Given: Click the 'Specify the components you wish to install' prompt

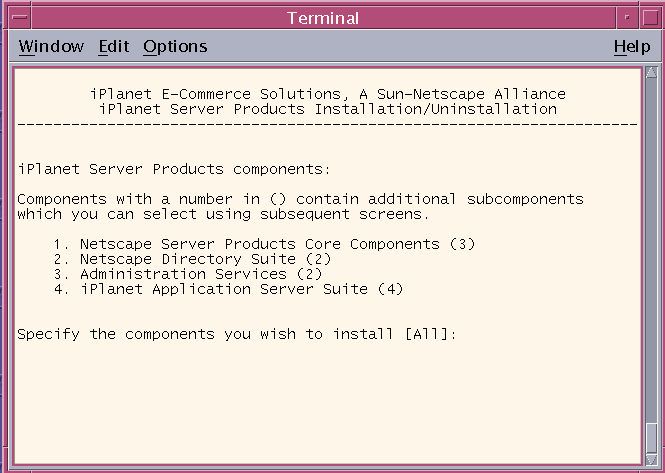Looking at the screenshot, I should coord(237,334).
